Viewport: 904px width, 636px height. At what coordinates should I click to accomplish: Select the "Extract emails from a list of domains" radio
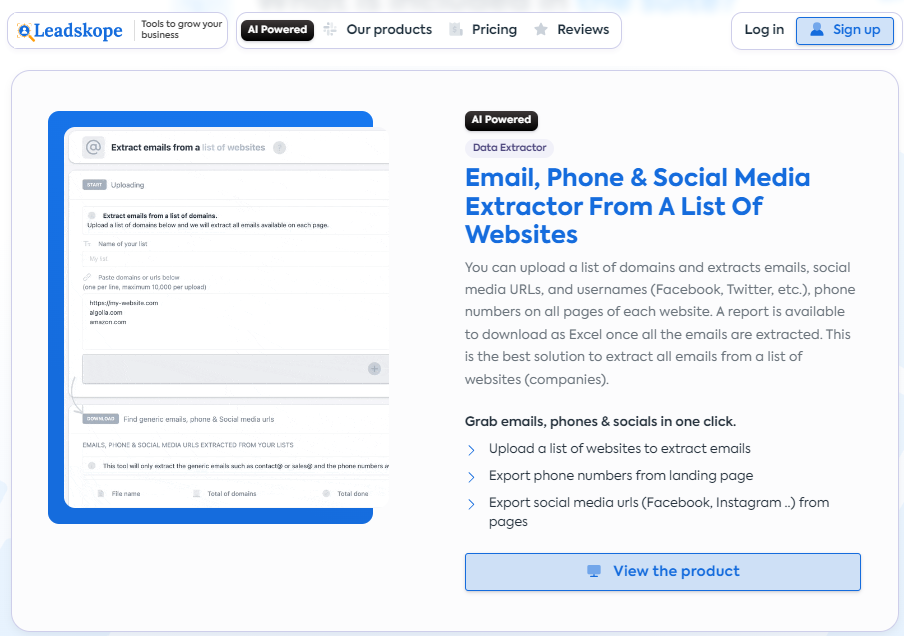click(x=92, y=215)
